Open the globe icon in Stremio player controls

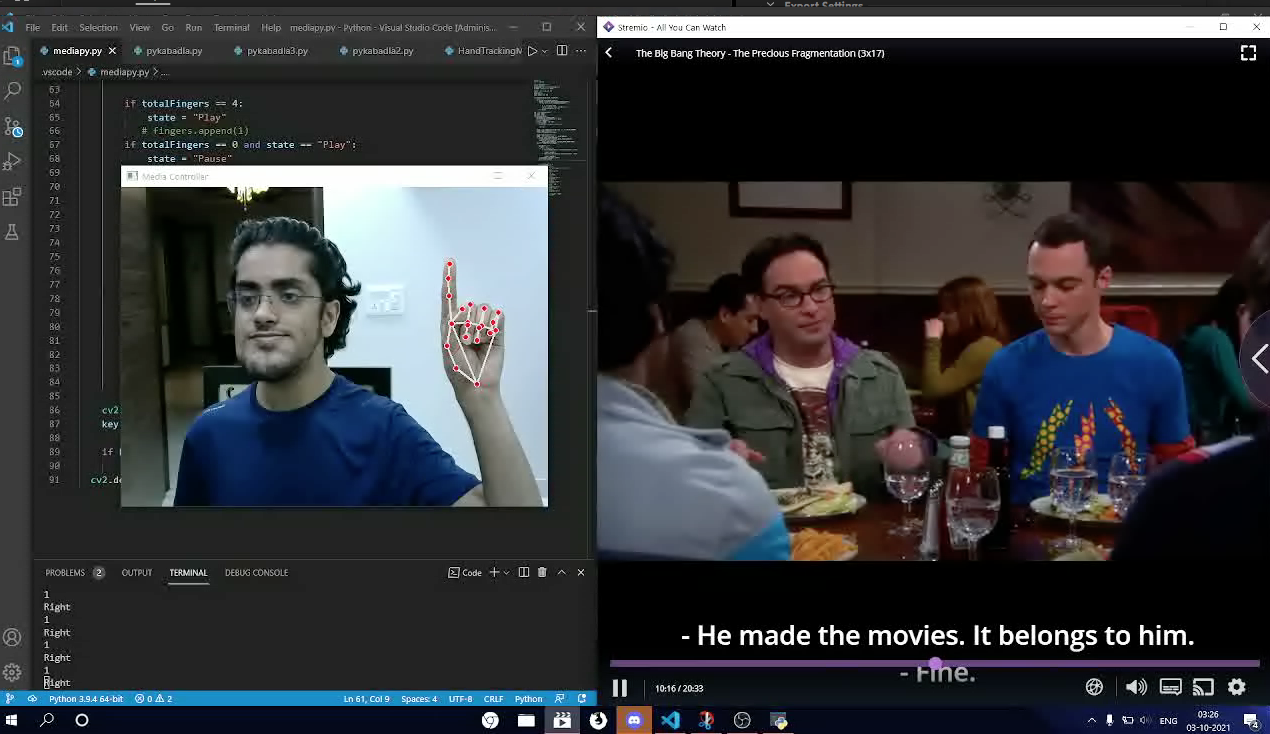[1094, 687]
